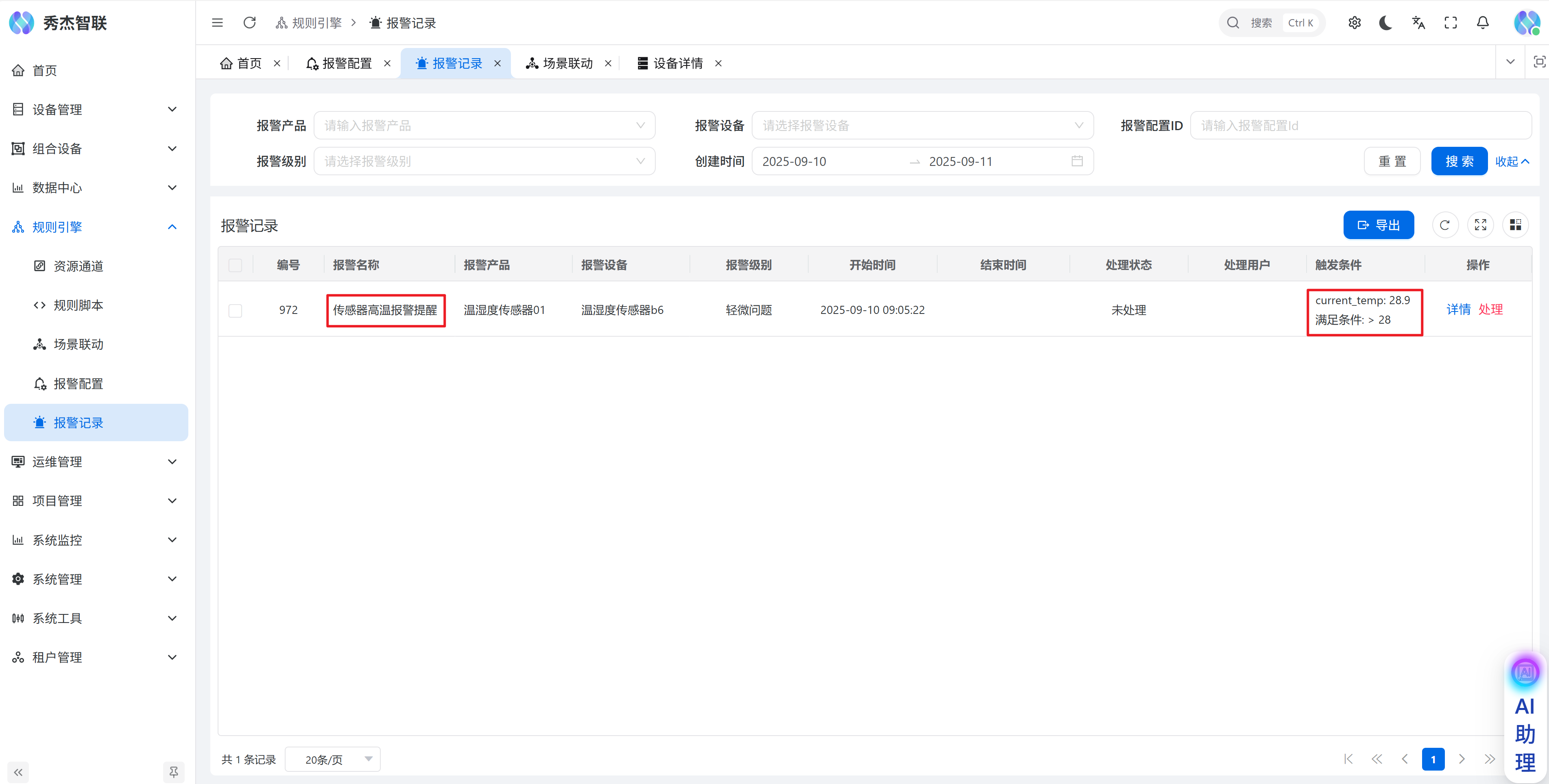The width and height of the screenshot is (1549, 784).
Task: Open the settings gear icon
Action: coord(1354,23)
